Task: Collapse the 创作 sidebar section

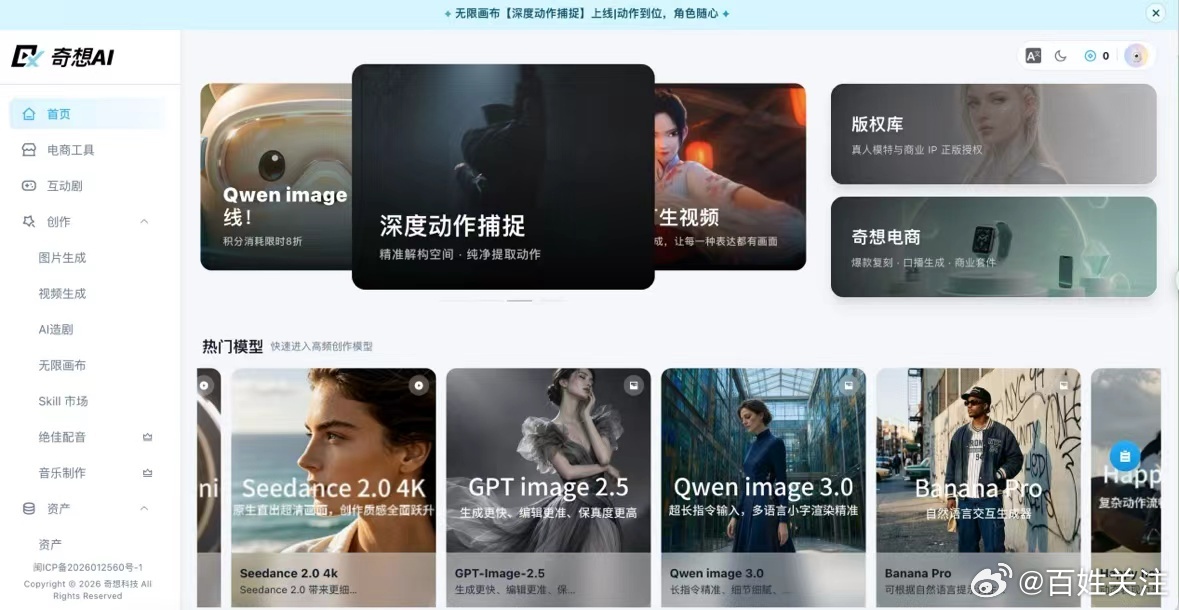Action: tap(144, 221)
